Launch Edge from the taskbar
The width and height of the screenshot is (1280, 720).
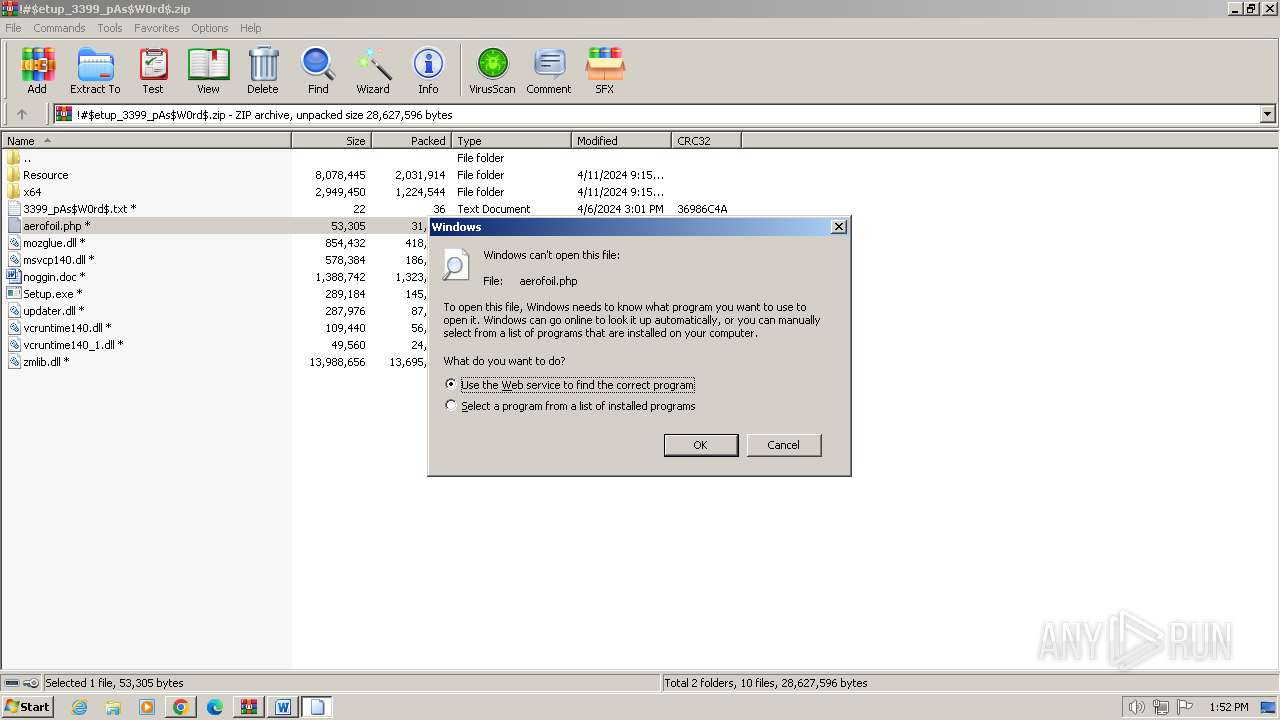click(215, 707)
